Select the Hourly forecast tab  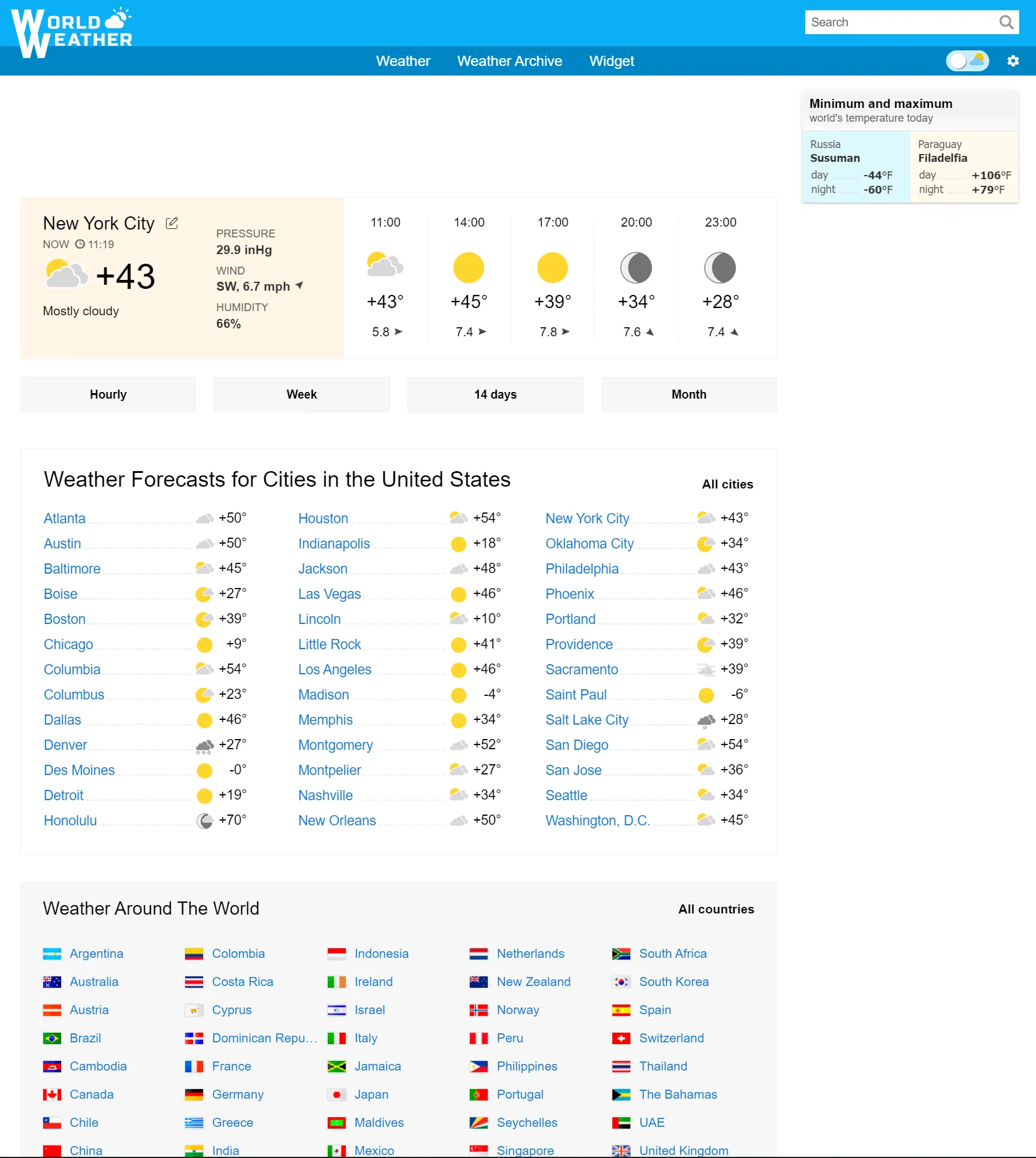click(x=108, y=394)
